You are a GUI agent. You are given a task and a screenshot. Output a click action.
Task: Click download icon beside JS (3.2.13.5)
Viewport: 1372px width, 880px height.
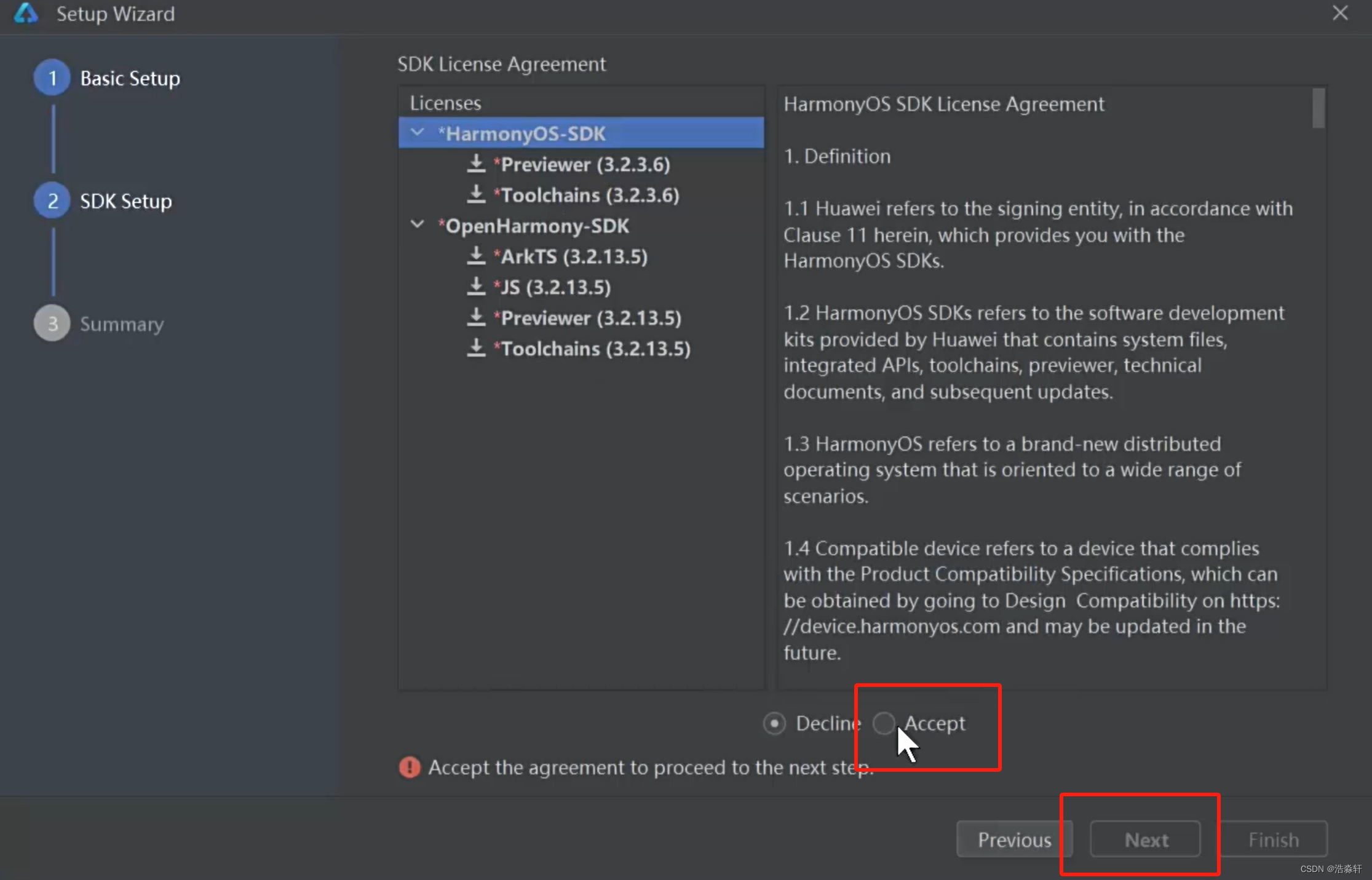tap(476, 287)
